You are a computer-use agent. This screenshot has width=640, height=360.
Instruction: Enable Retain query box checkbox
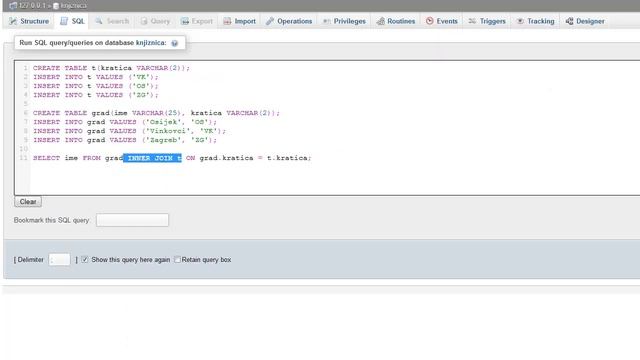click(178, 260)
